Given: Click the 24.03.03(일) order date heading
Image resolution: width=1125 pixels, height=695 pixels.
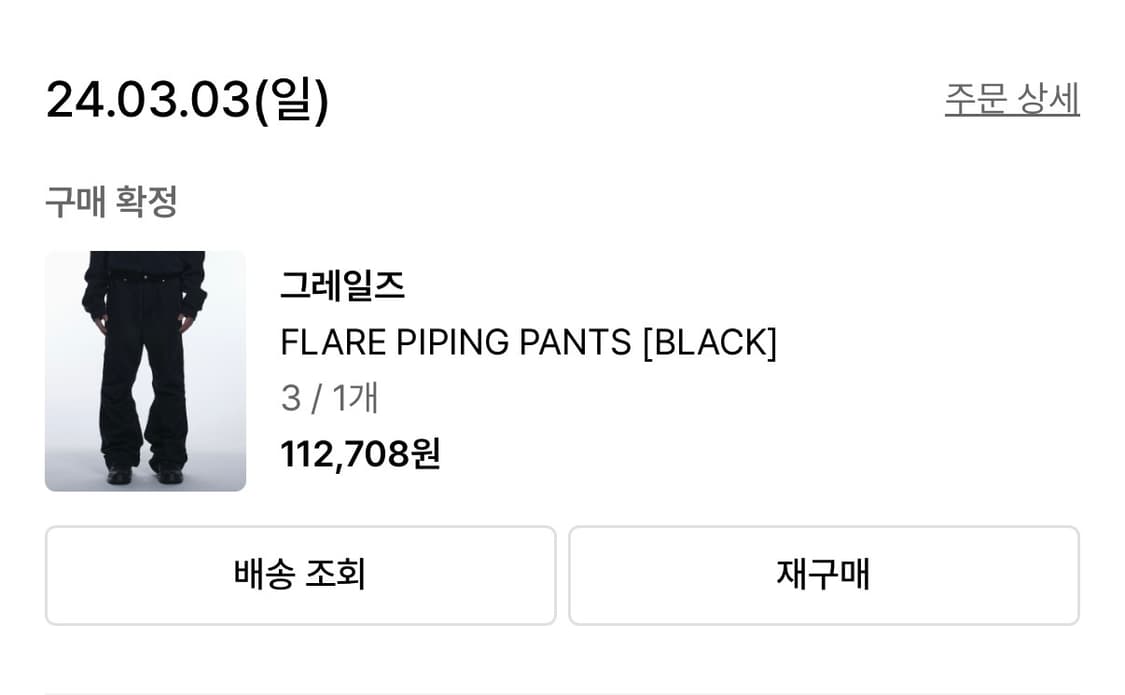Looking at the screenshot, I should 187,99.
